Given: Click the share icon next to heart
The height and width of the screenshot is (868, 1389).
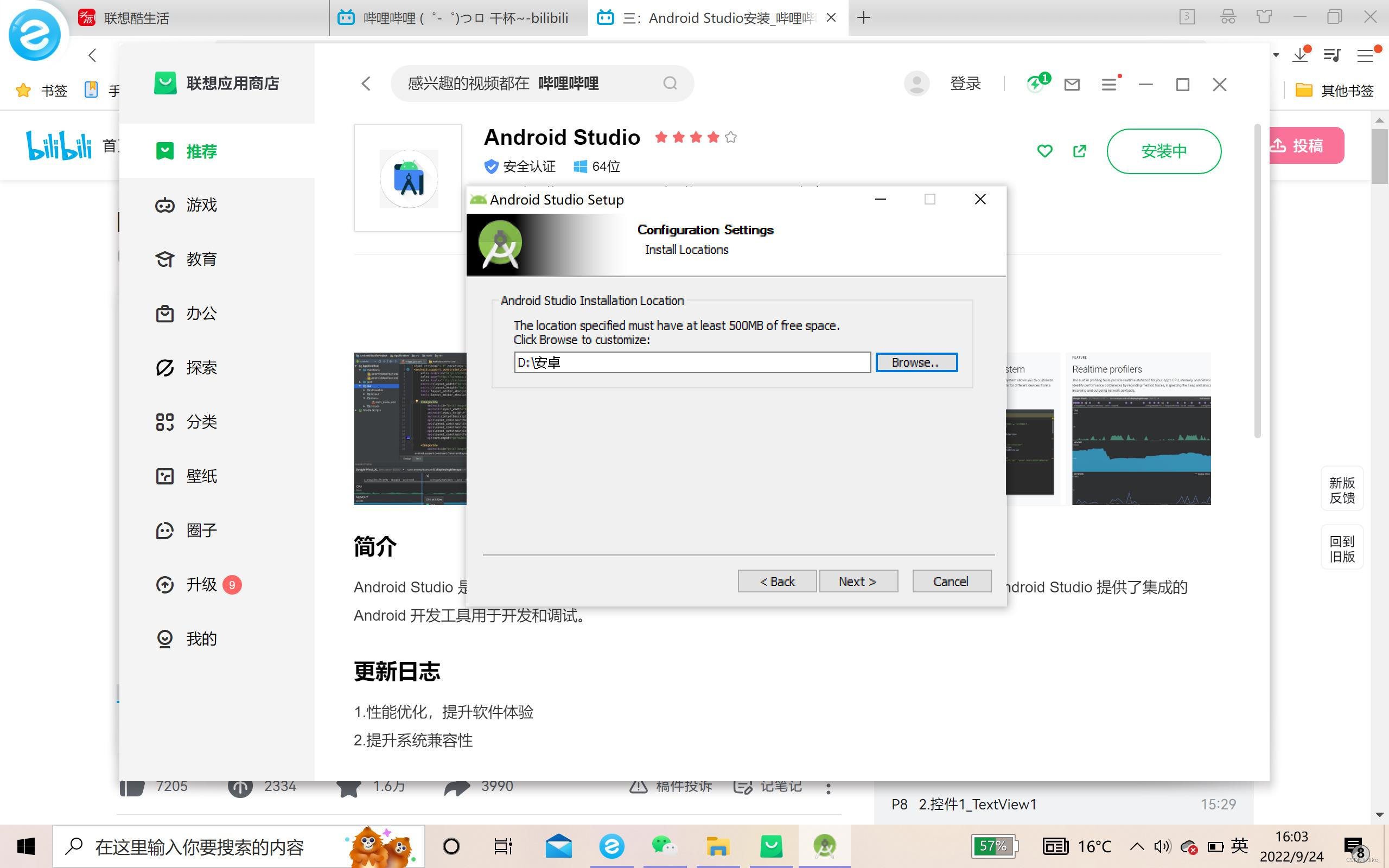Looking at the screenshot, I should click(x=1079, y=151).
